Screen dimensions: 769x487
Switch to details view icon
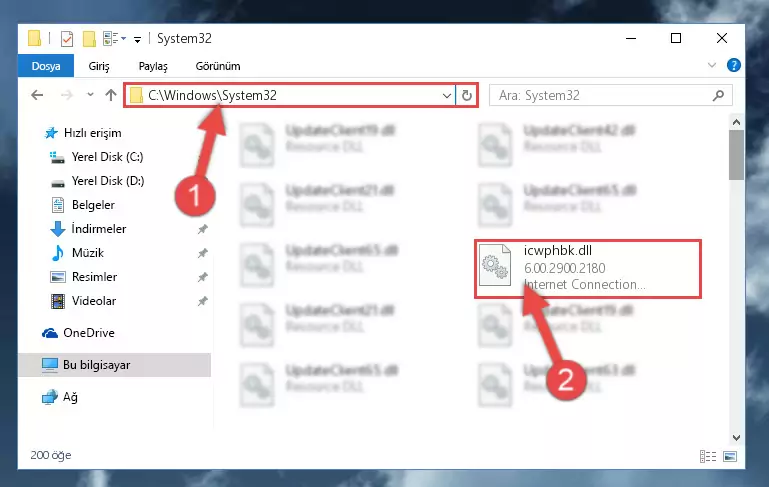(x=708, y=457)
